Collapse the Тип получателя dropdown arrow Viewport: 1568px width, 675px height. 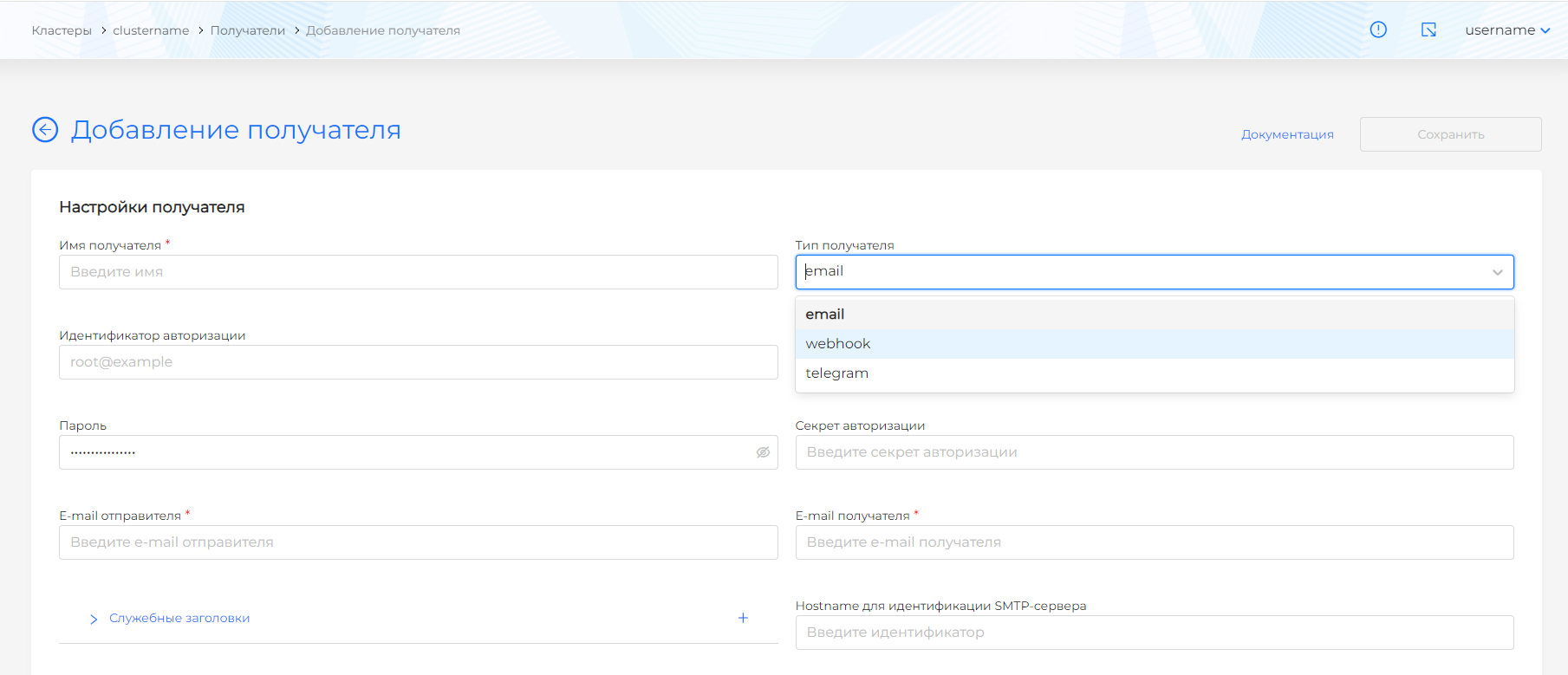(1497, 272)
